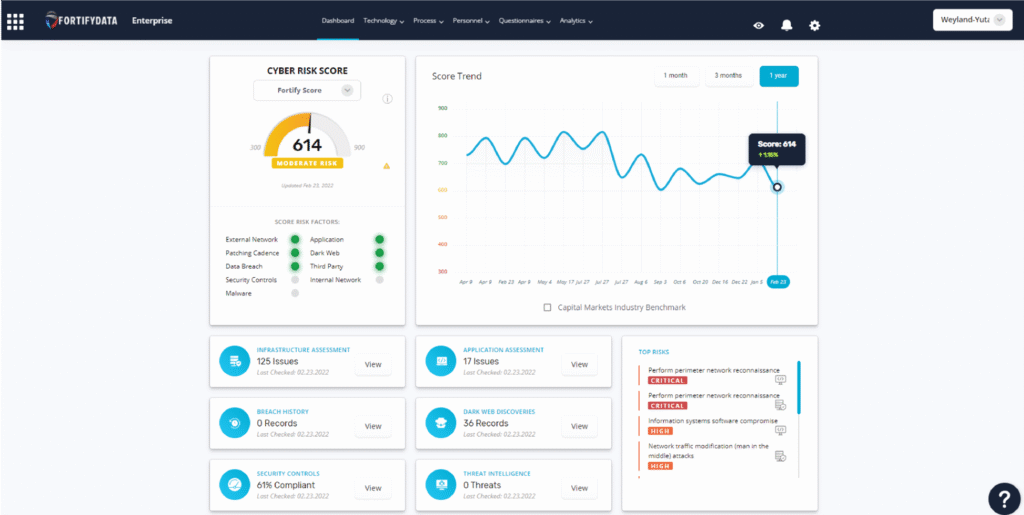Expand the Technology menu
This screenshot has width=1024, height=515.
coord(383,20)
